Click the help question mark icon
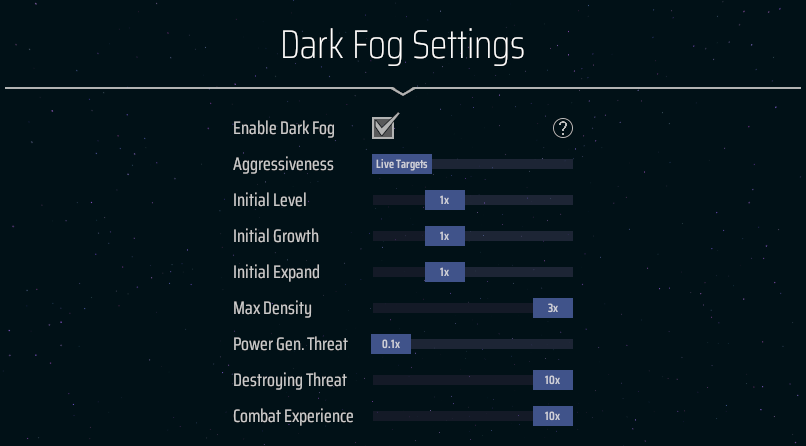Viewport: 806px width, 446px height. pyautogui.click(x=563, y=128)
